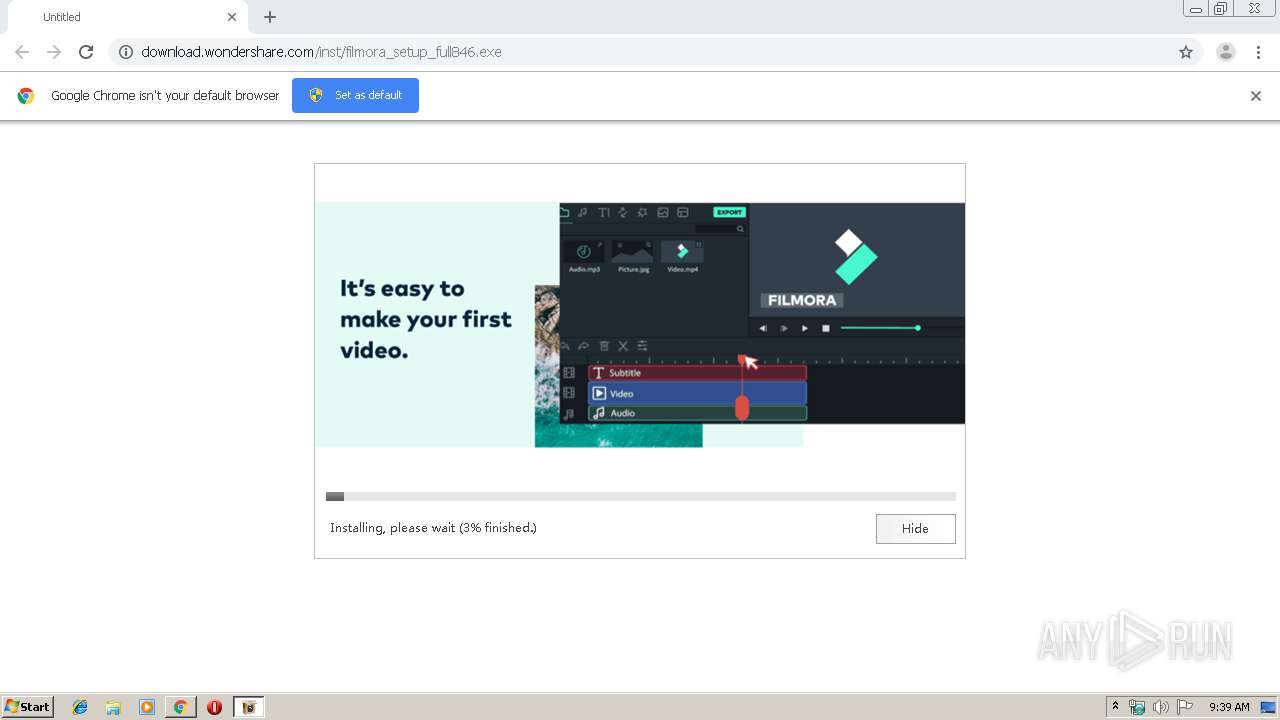Click the Show desktop icon beside the clock
This screenshot has width=1280, height=720.
[1268, 707]
